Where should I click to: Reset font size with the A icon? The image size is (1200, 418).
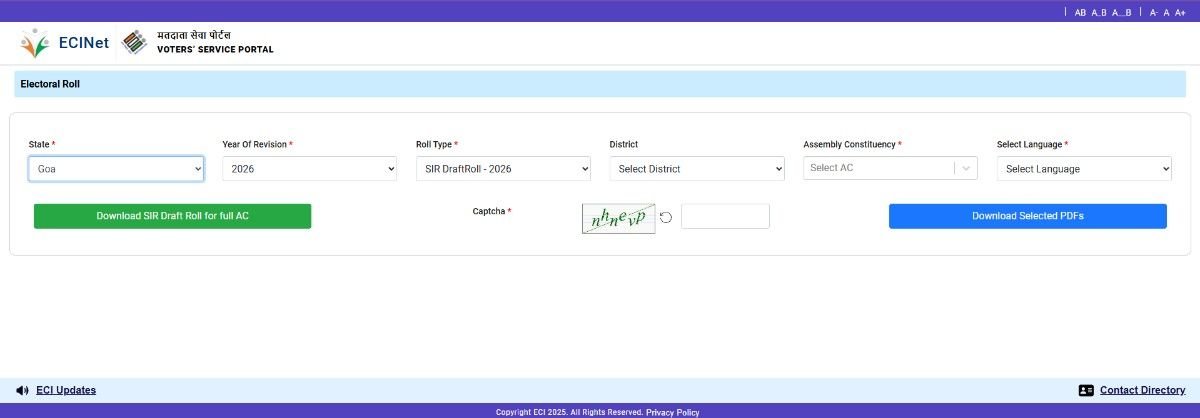(1166, 13)
